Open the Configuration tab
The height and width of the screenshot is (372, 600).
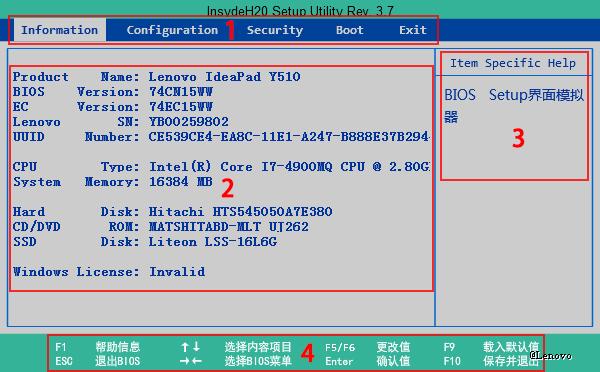(172, 30)
